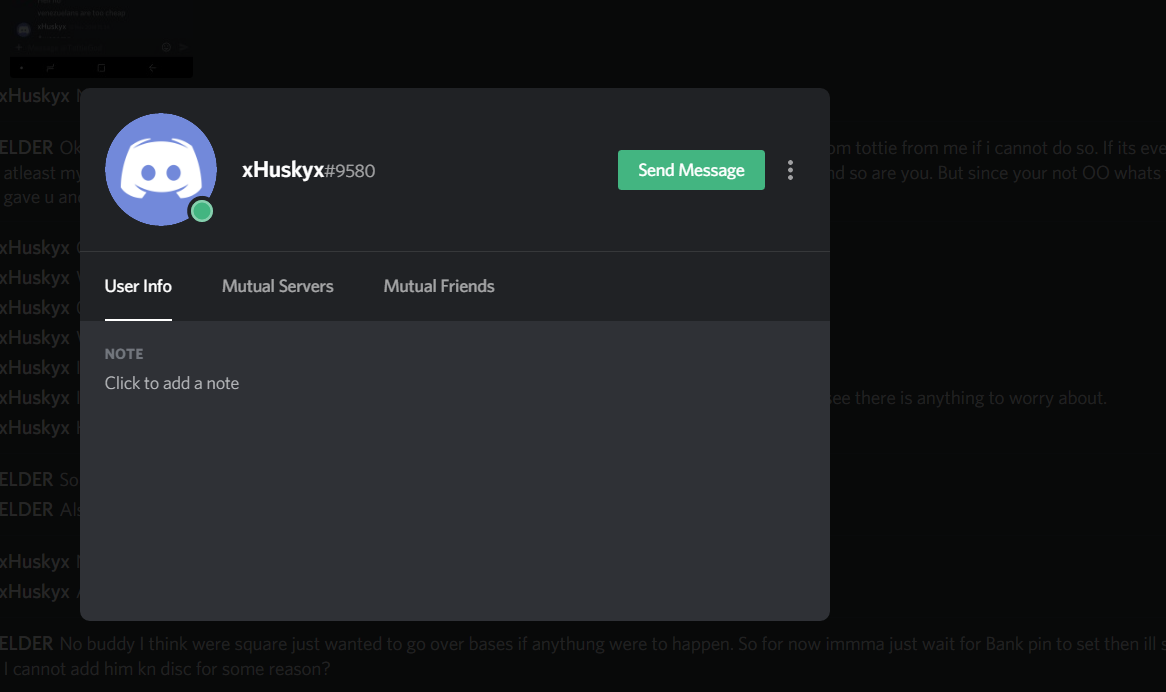Click the send arrow icon in embedded screenshot
This screenshot has height=692, width=1166.
pos(184,47)
